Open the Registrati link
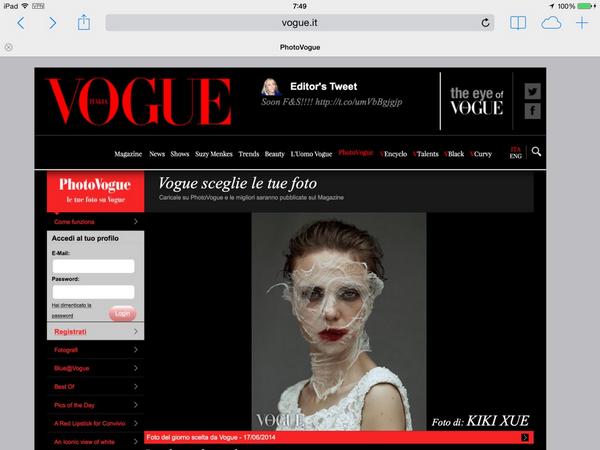600x450 pixels. (70, 332)
